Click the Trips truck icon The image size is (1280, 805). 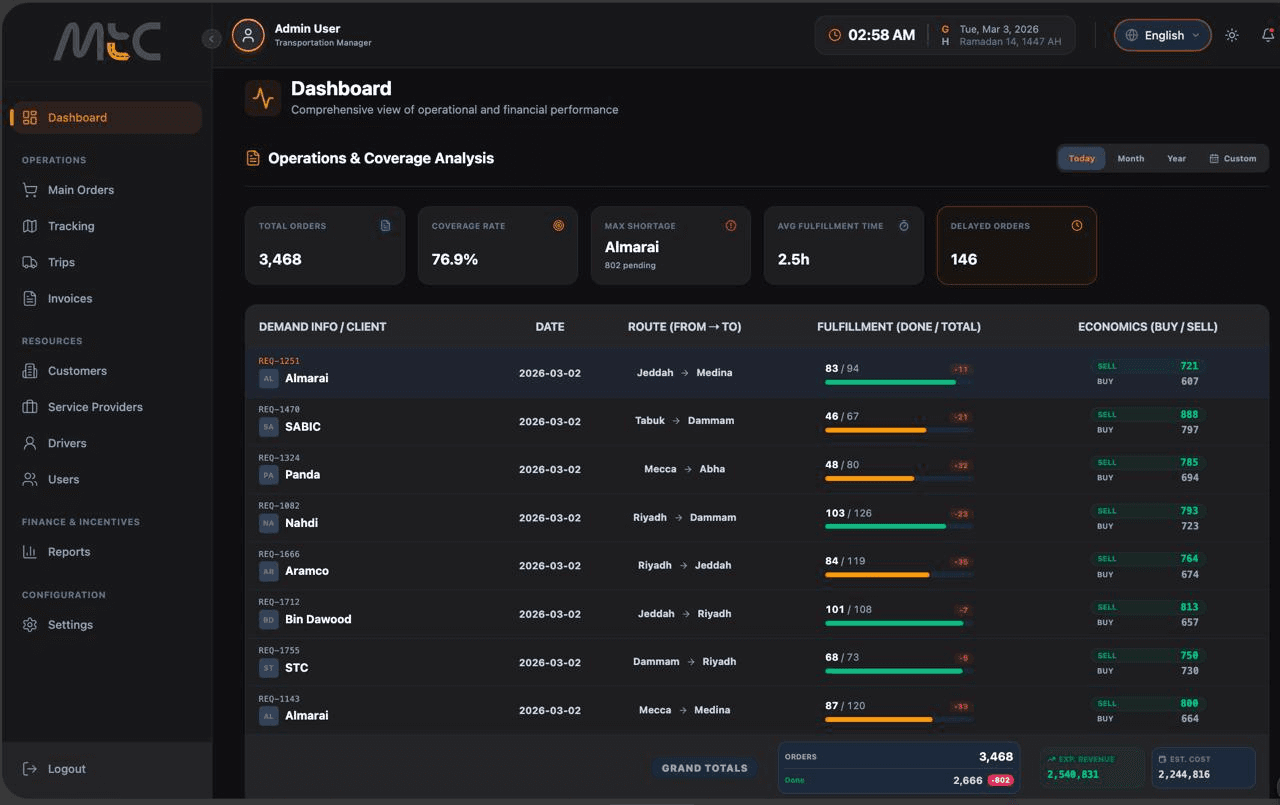click(30, 262)
